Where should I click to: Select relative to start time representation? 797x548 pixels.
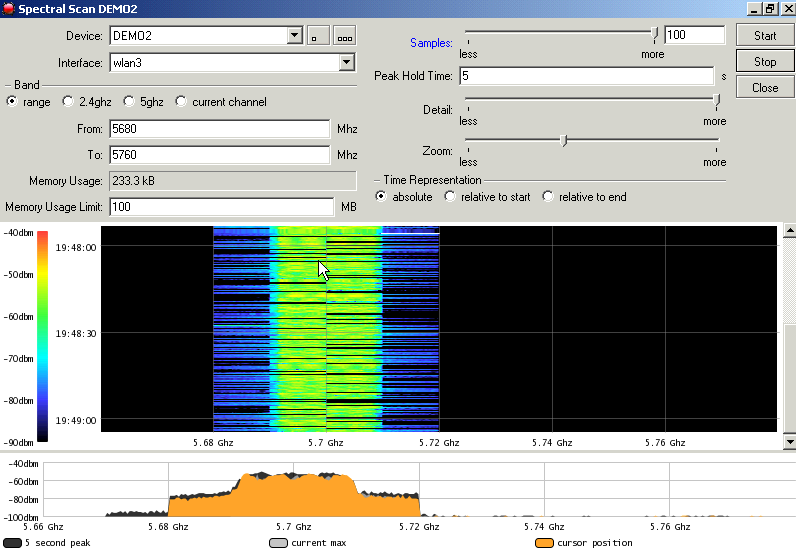pyautogui.click(x=450, y=197)
